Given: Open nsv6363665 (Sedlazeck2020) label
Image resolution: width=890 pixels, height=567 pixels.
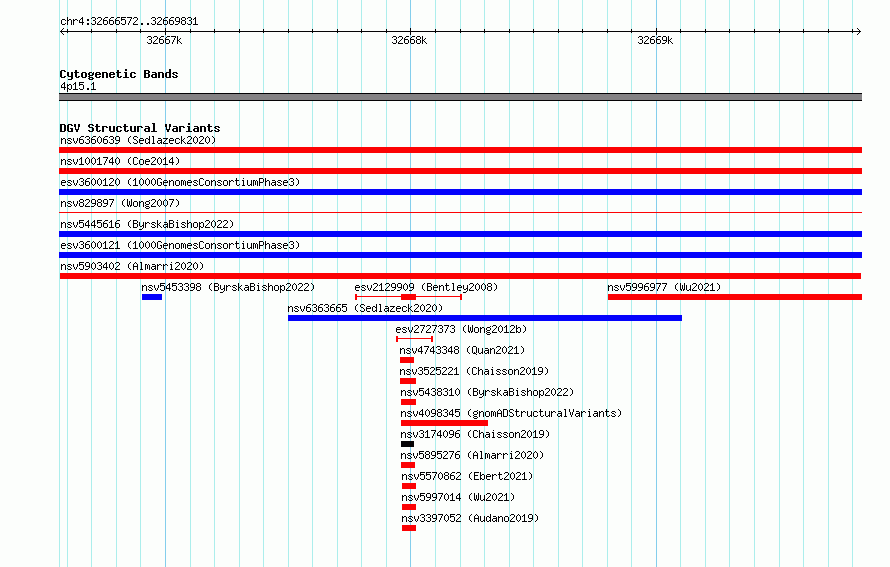Looking at the screenshot, I should point(365,308).
